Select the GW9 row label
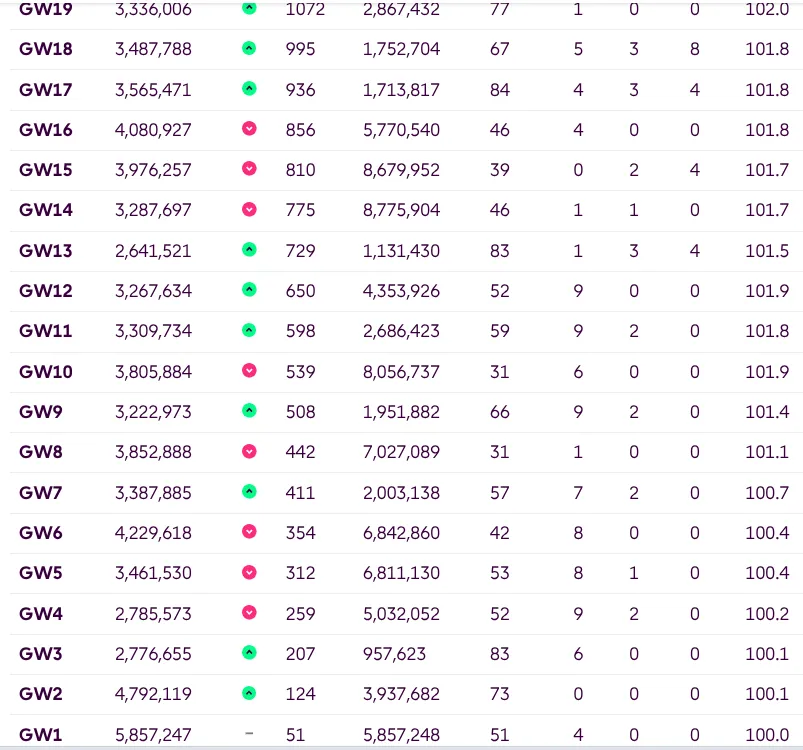 pos(40,412)
